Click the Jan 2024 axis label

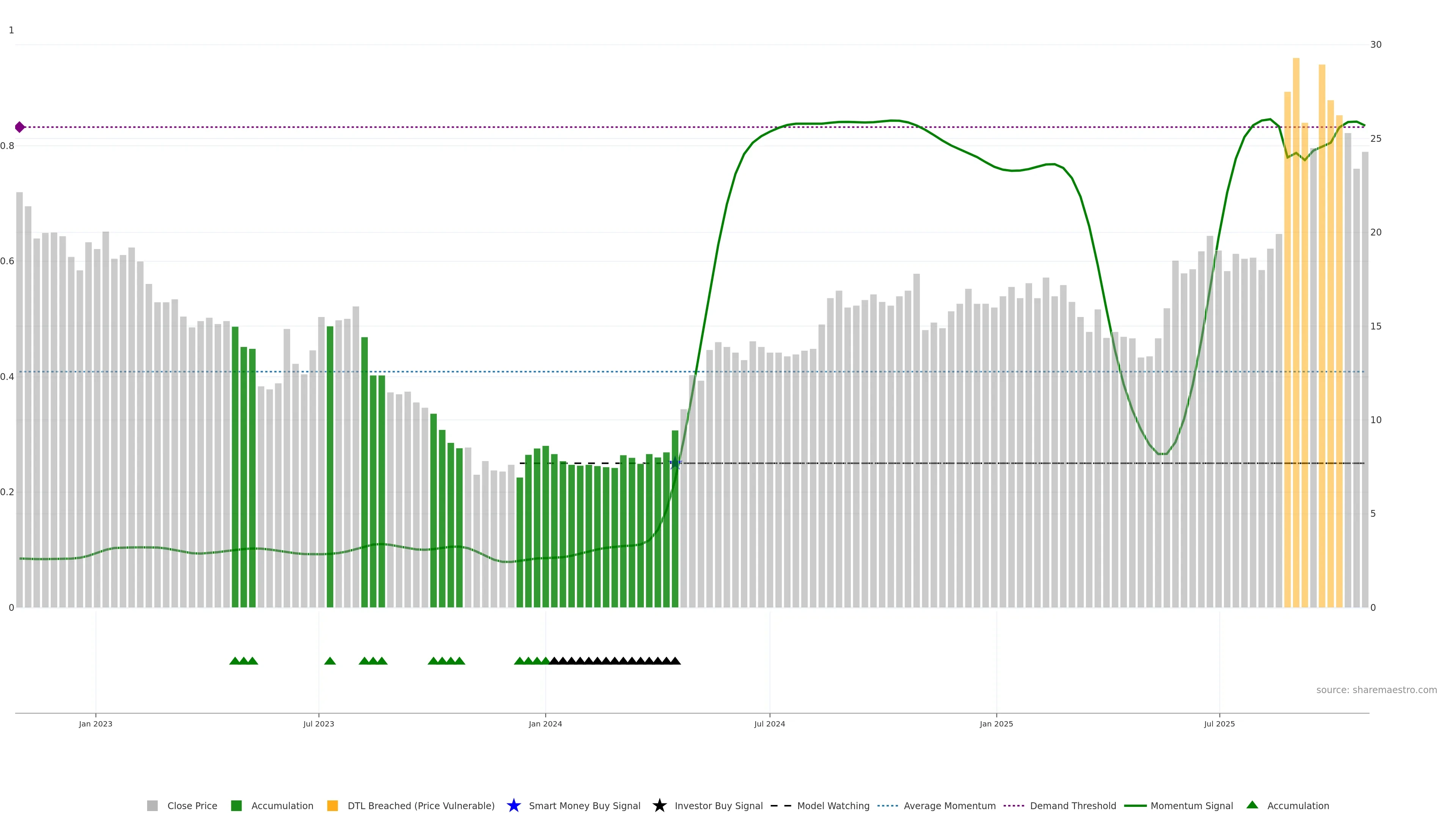(x=545, y=724)
